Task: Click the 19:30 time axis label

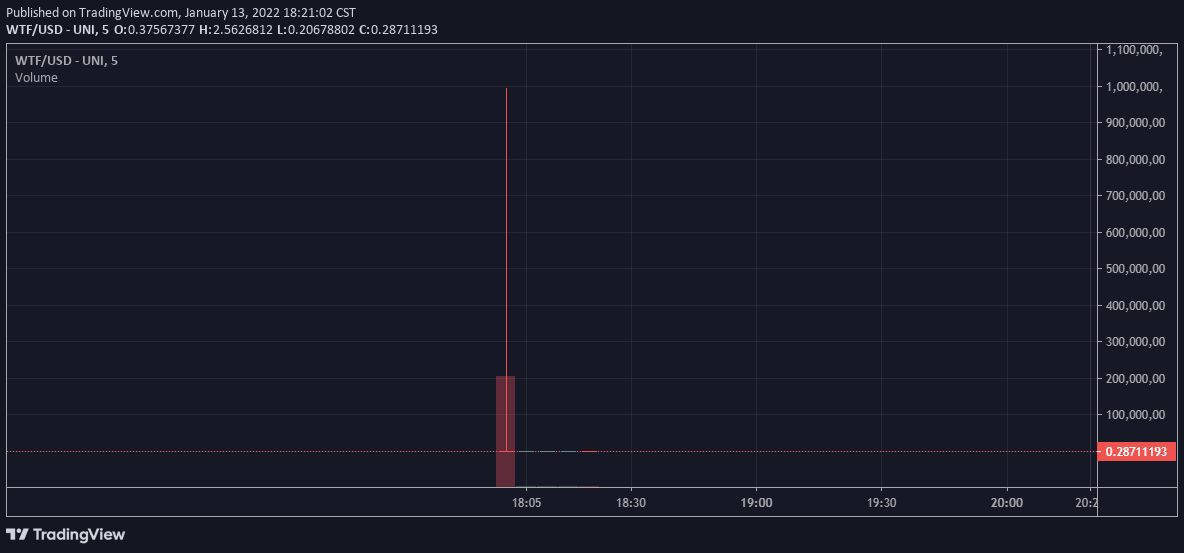Action: tap(881, 503)
